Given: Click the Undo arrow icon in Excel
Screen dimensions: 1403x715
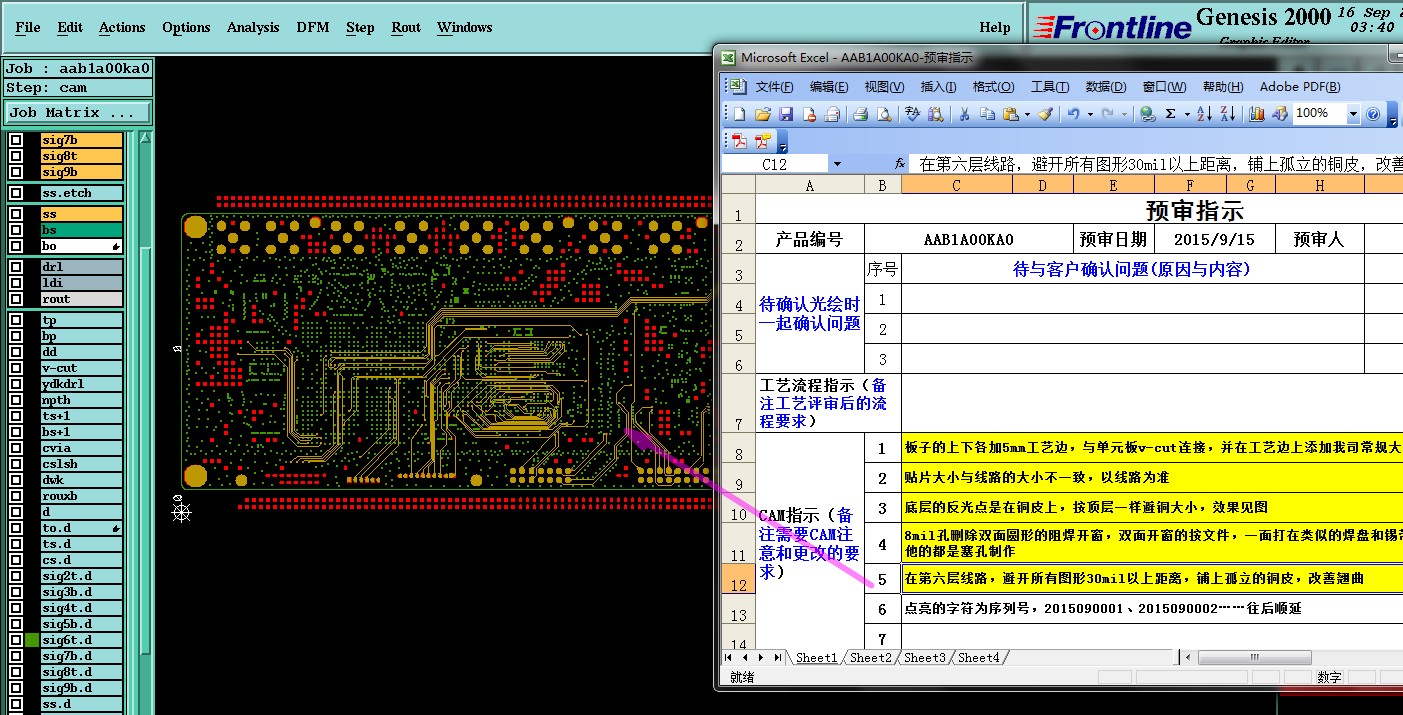Looking at the screenshot, I should (x=1073, y=114).
